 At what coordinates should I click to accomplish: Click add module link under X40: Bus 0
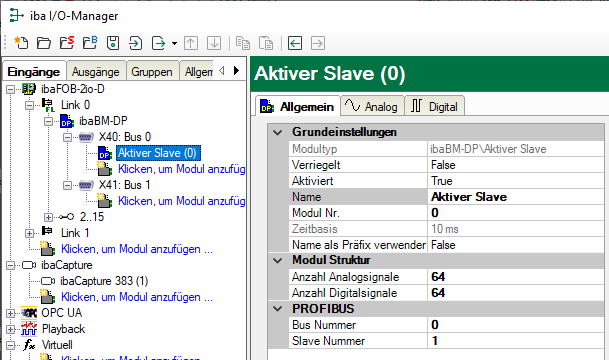click(x=181, y=169)
